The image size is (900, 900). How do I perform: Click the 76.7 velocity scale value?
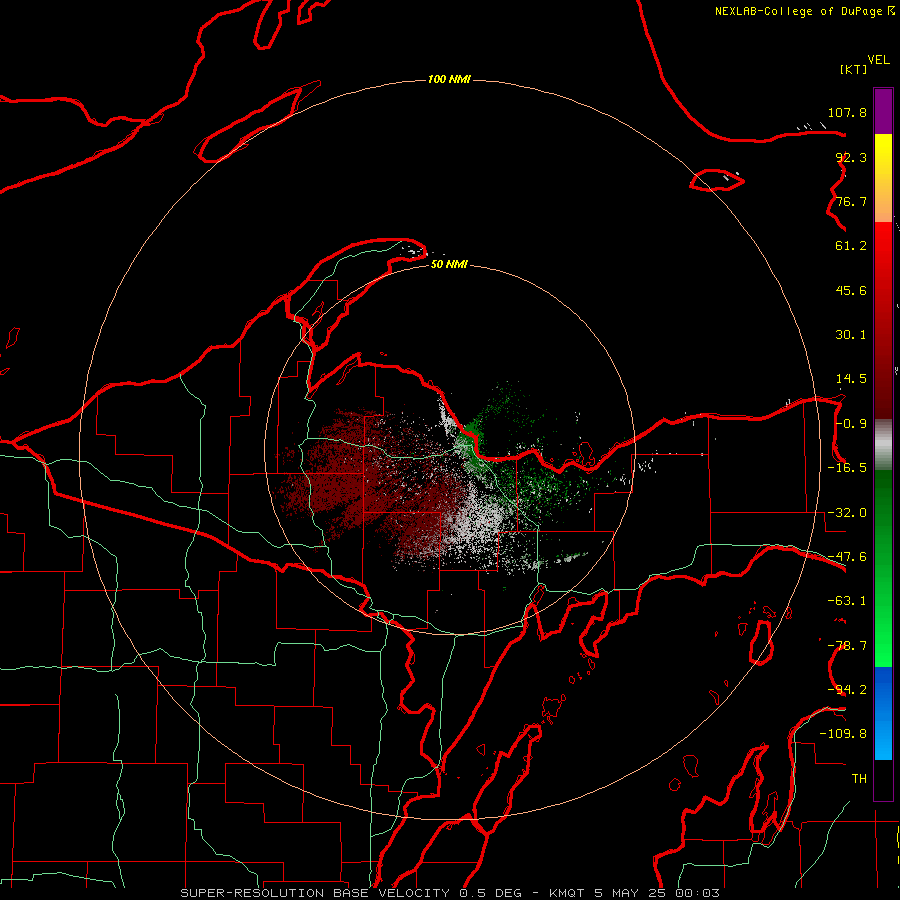pyautogui.click(x=851, y=201)
